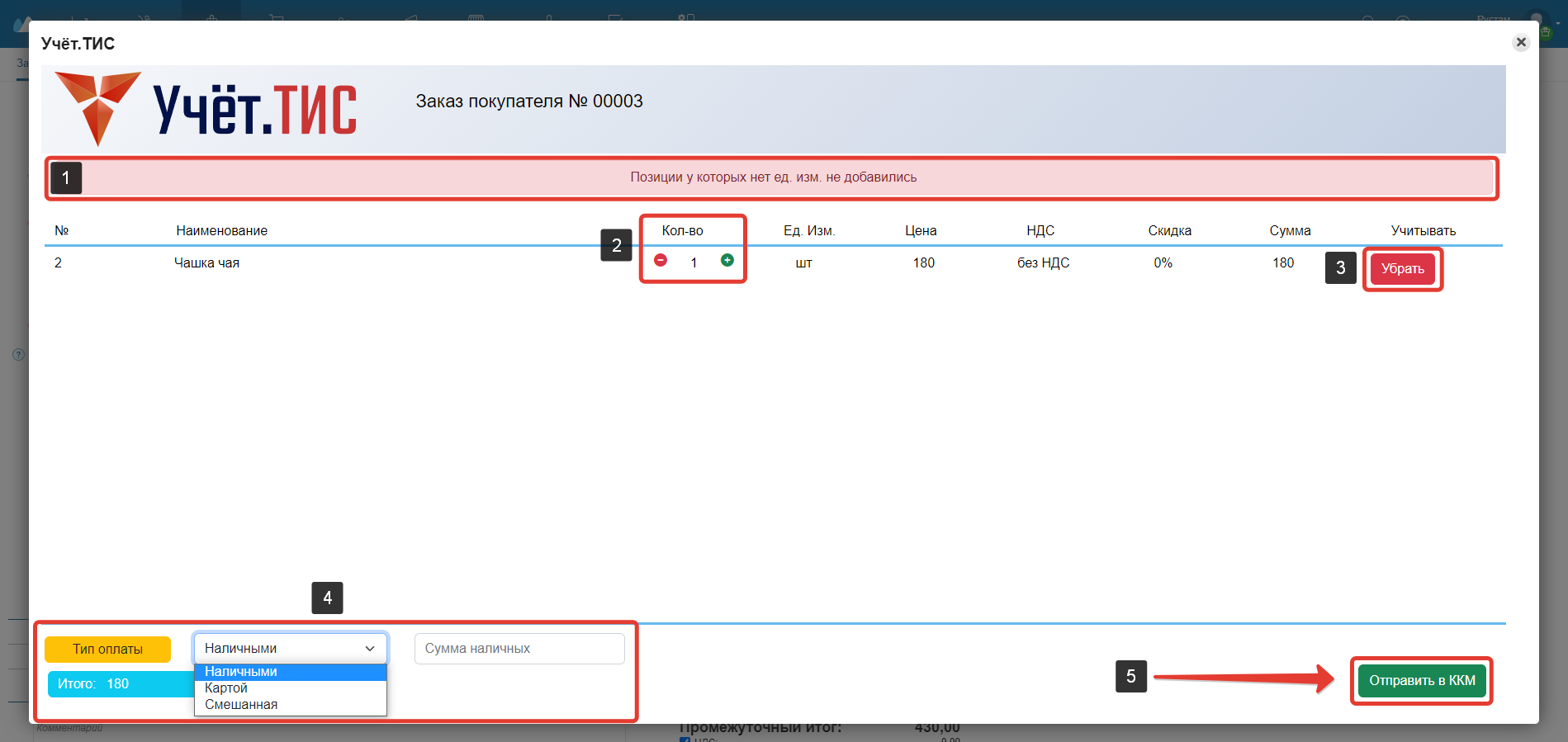This screenshot has height=742, width=1568.
Task: Click Убрать button for Чашка чая
Action: click(x=1403, y=269)
